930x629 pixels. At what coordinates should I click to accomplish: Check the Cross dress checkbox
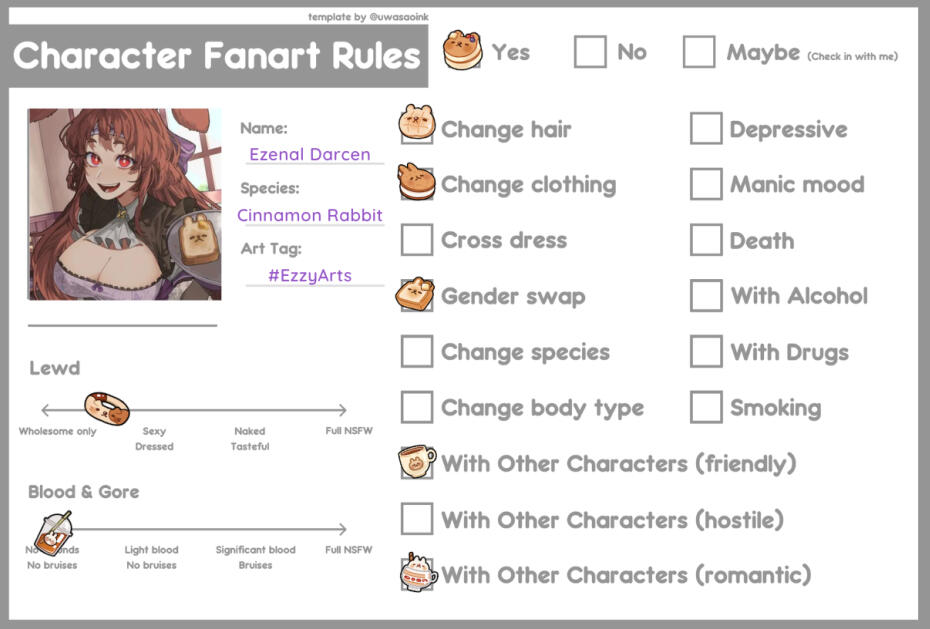(x=416, y=240)
